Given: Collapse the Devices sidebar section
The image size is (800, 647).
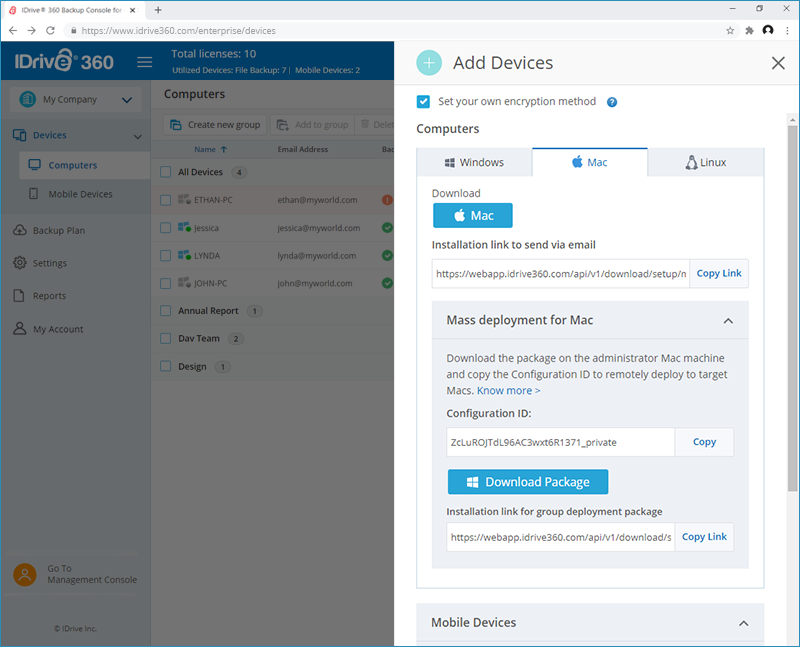Looking at the screenshot, I should point(137,136).
